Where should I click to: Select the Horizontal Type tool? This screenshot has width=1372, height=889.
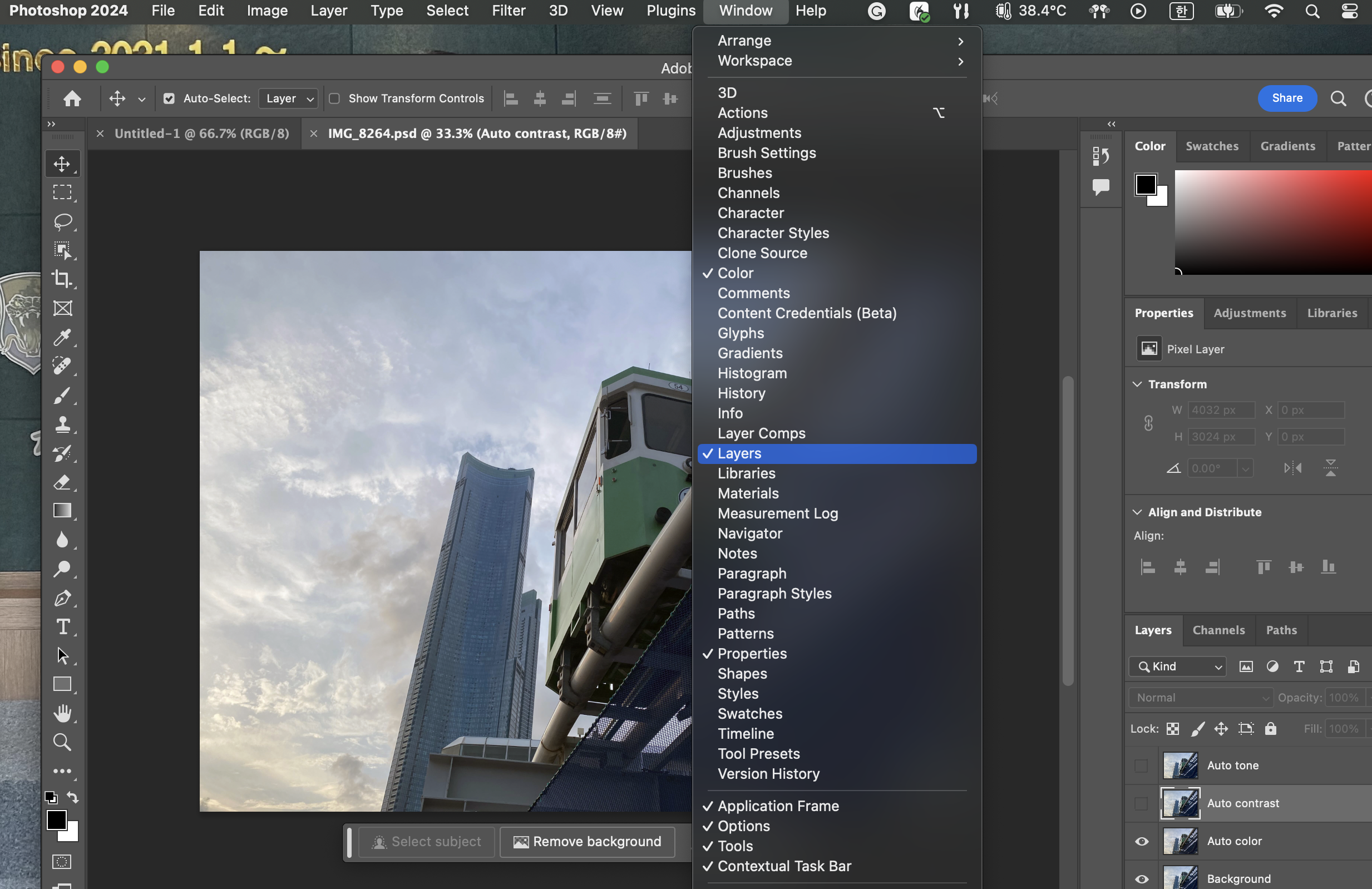click(x=62, y=626)
